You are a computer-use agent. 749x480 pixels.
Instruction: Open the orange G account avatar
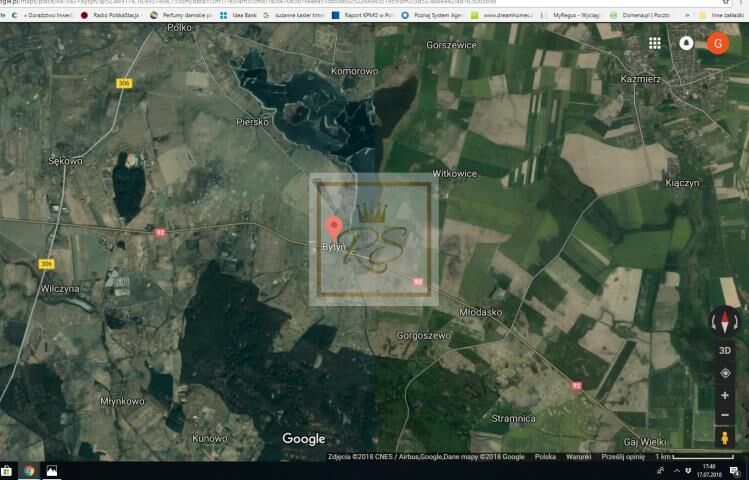point(717,43)
